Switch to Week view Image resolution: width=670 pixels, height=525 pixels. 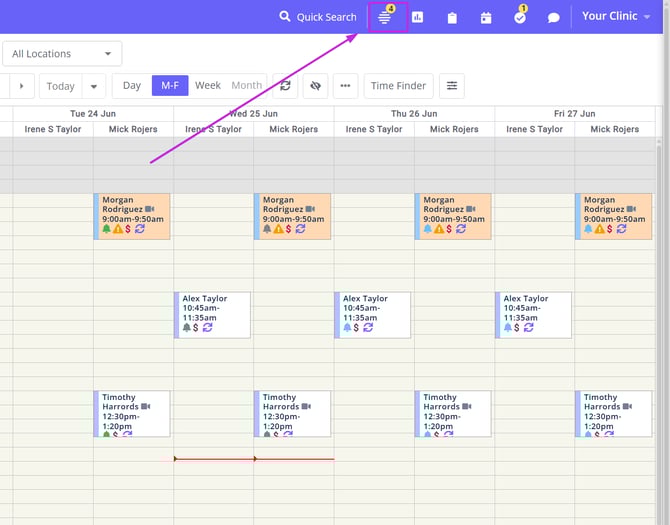[208, 86]
